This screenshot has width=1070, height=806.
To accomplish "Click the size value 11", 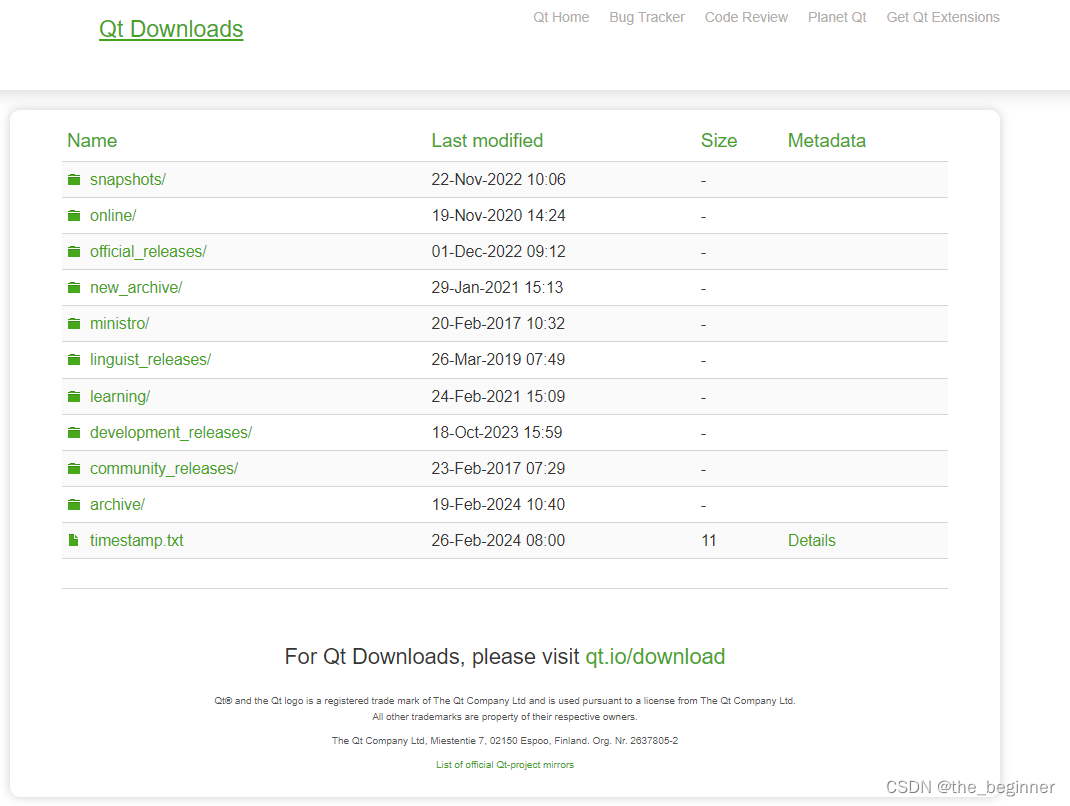I will pyautogui.click(x=708, y=541).
